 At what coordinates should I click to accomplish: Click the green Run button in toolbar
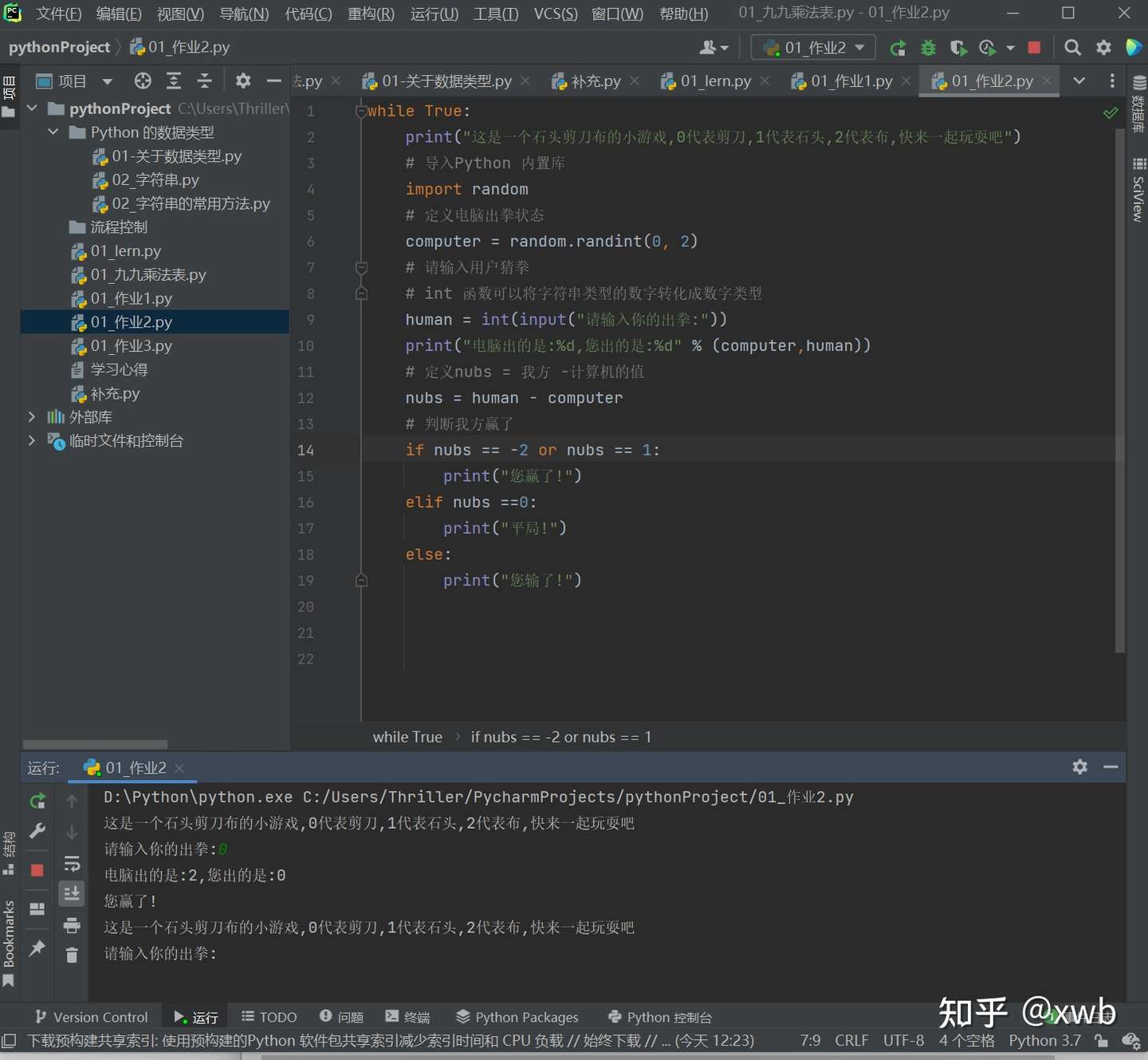coord(898,48)
